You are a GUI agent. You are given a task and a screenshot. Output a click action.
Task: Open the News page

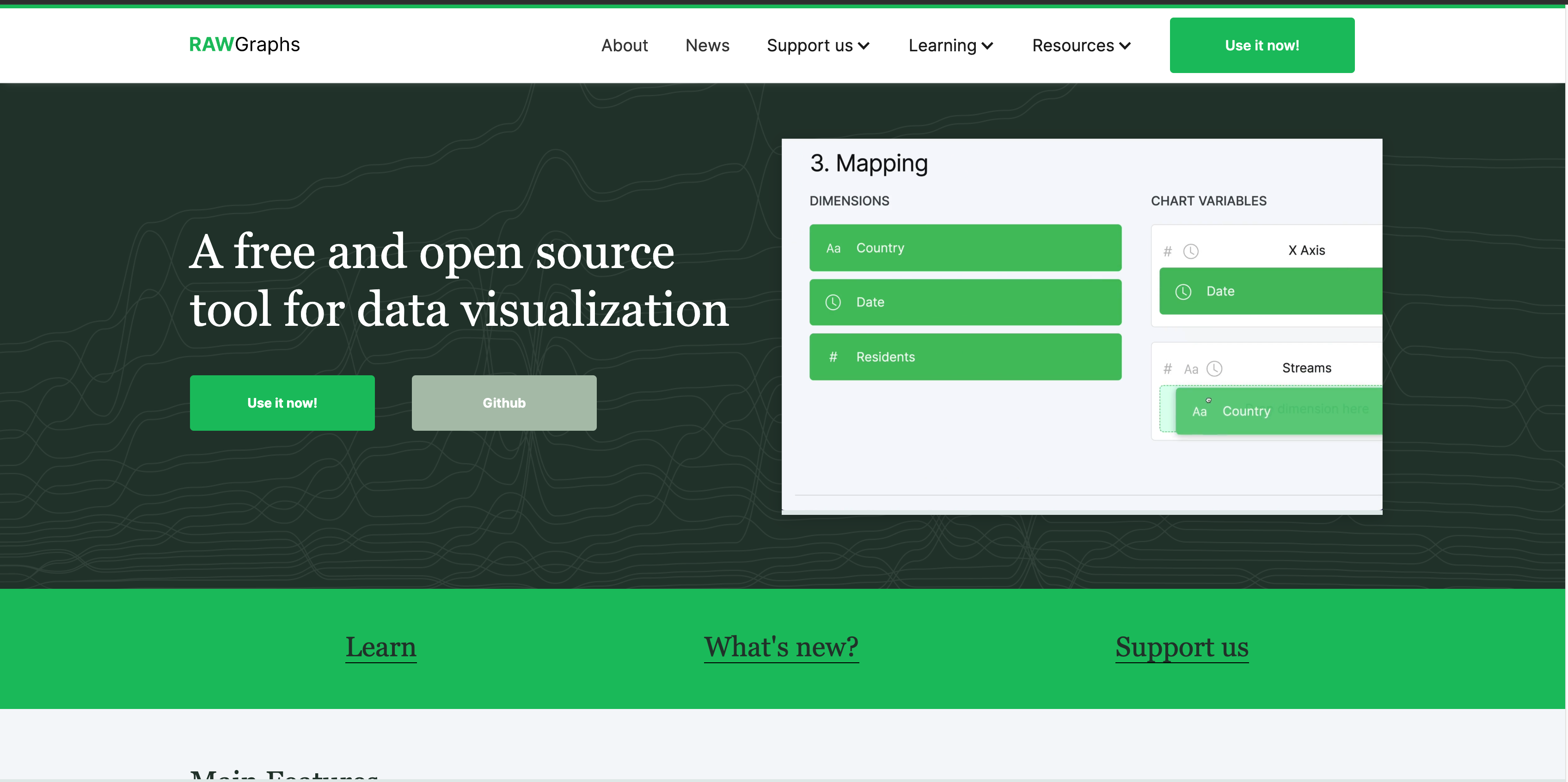coord(707,45)
